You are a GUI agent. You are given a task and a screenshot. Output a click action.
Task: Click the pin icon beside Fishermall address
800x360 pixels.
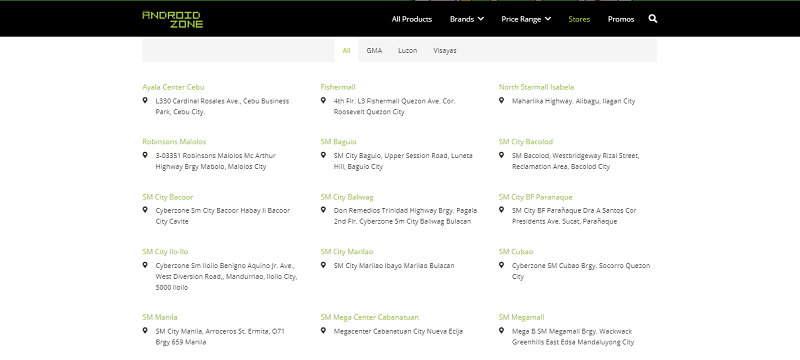(x=323, y=100)
